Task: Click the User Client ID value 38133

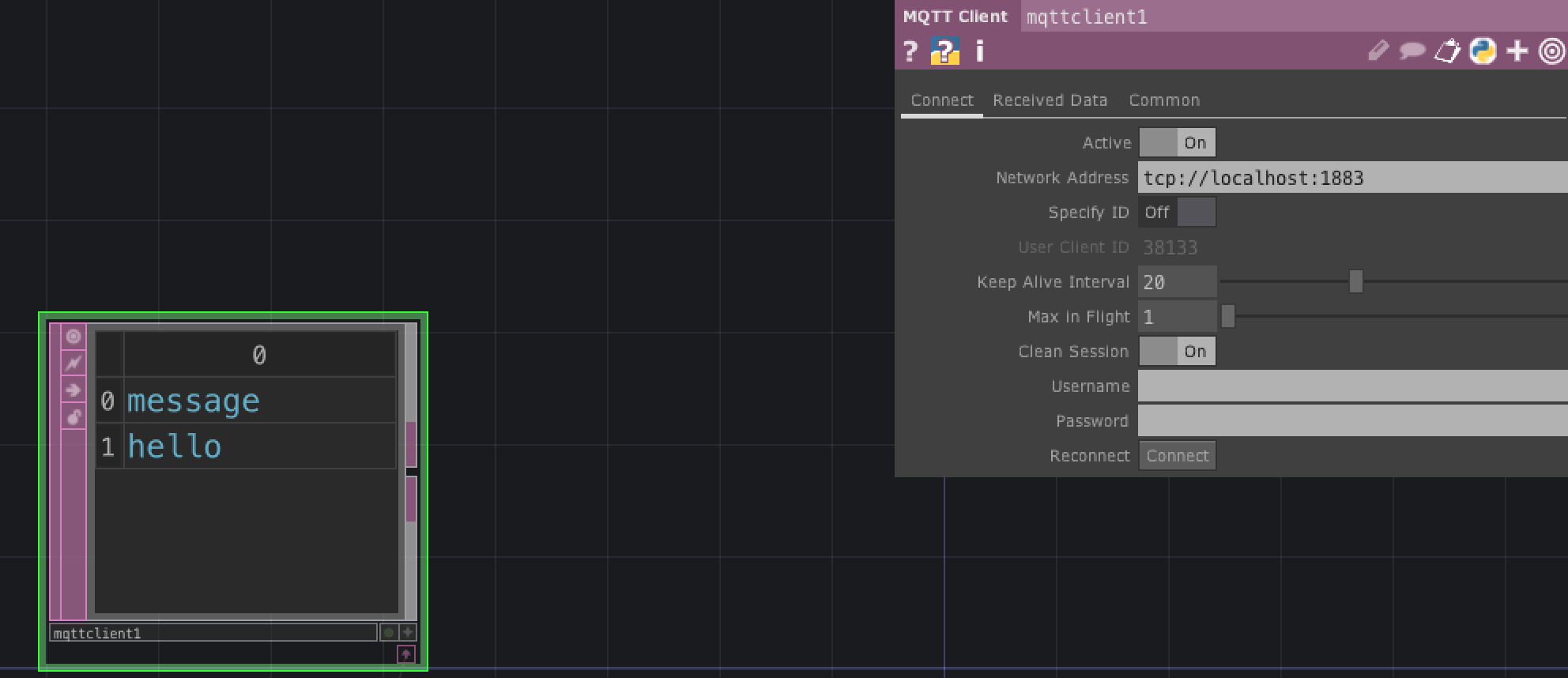Action: 1170,247
